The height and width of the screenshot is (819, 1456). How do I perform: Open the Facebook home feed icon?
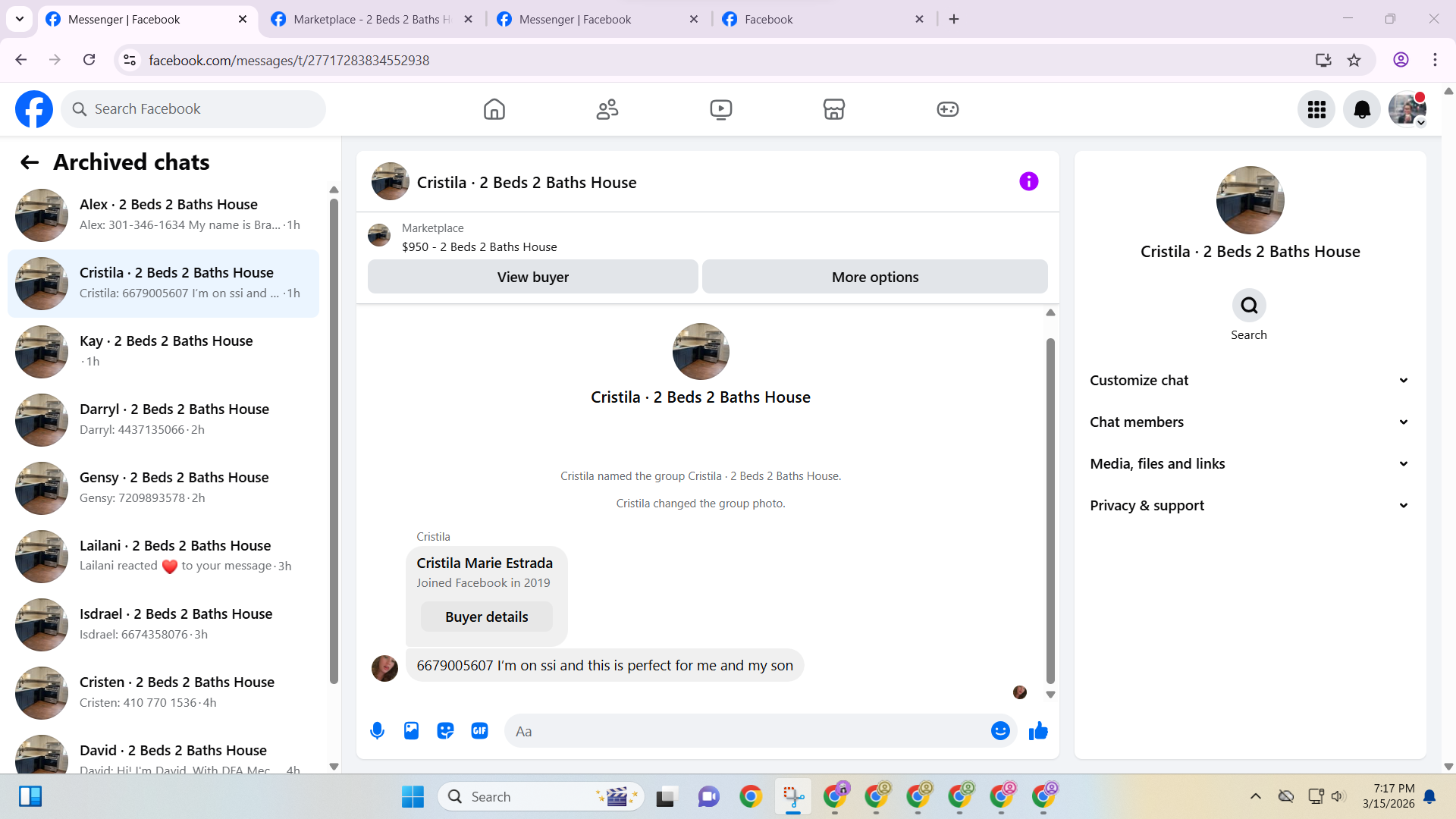click(x=494, y=109)
